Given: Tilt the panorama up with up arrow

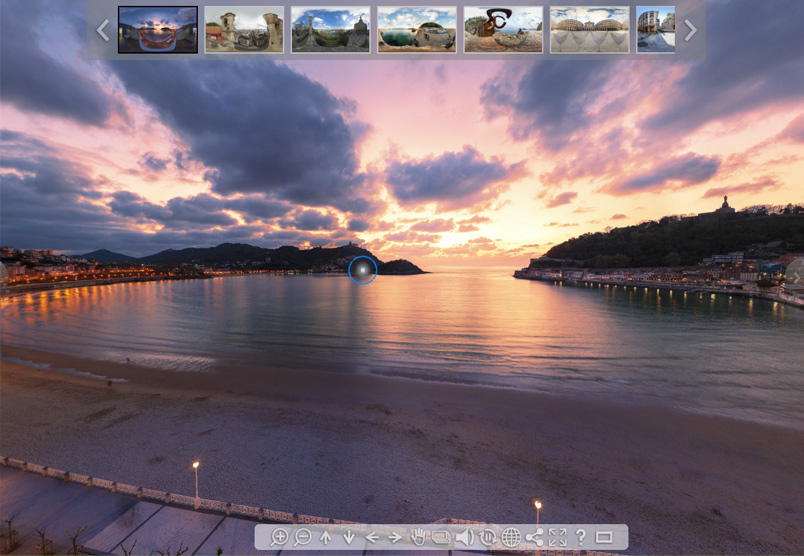Looking at the screenshot, I should [x=326, y=537].
